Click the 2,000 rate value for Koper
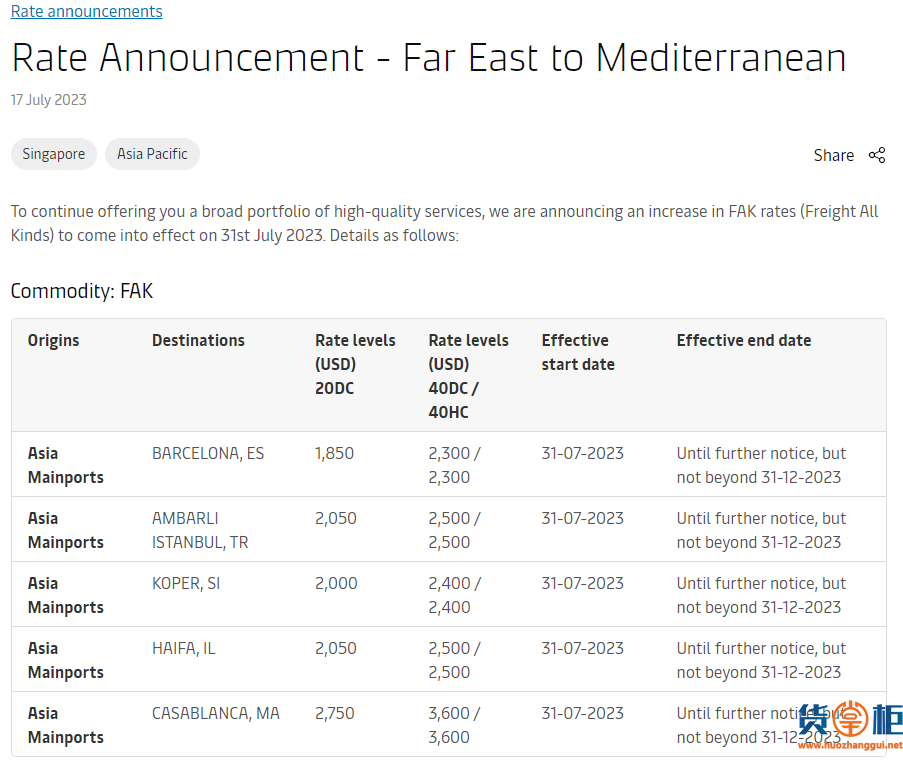The width and height of the screenshot is (903, 763). [x=336, y=583]
